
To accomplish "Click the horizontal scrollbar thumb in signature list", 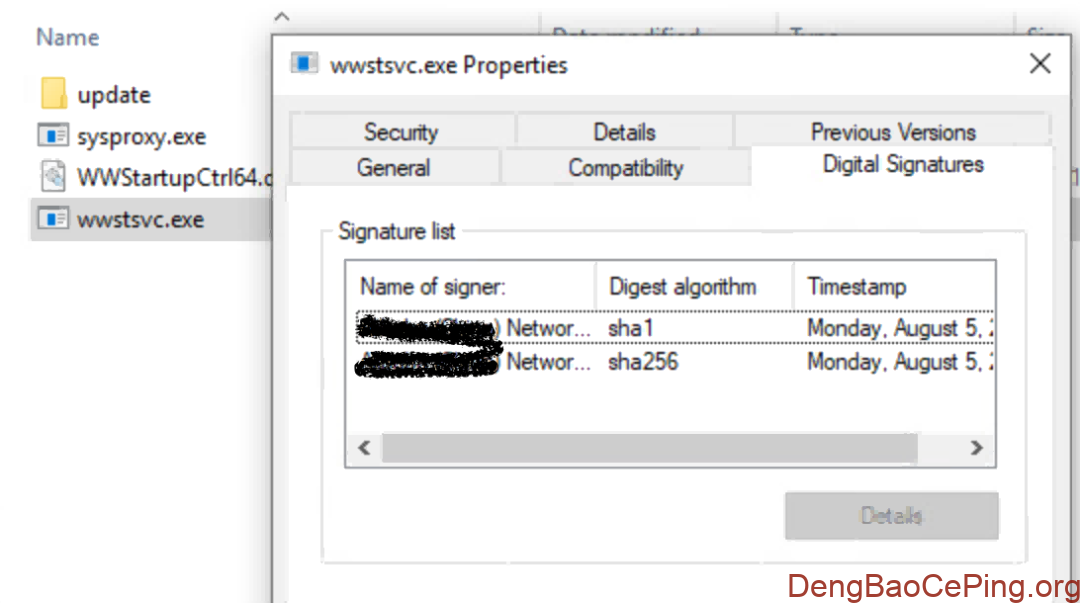I will (648, 448).
